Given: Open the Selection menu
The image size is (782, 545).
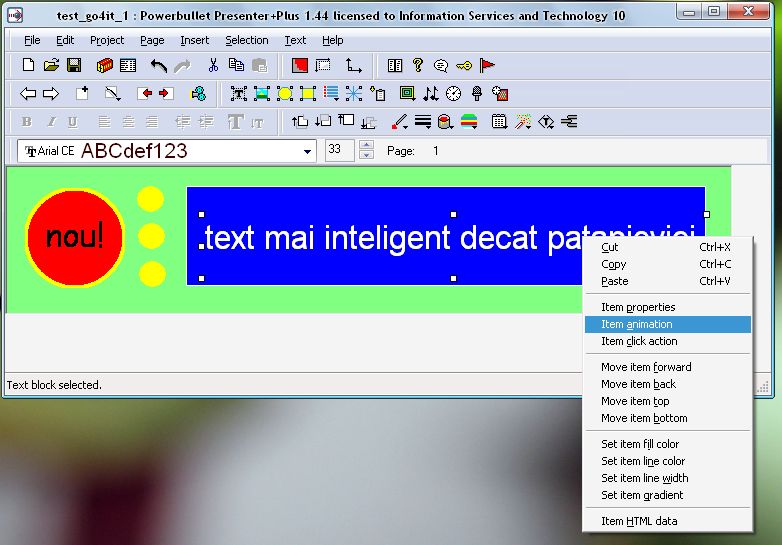Looking at the screenshot, I should (x=247, y=40).
